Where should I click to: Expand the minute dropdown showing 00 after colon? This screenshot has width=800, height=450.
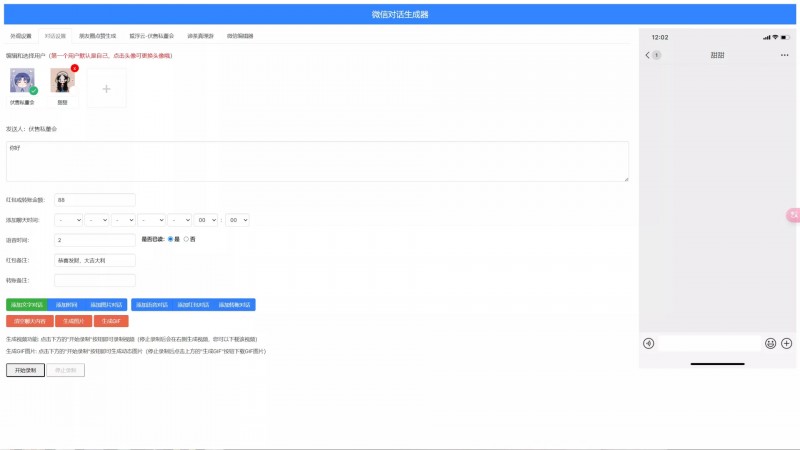(237, 220)
